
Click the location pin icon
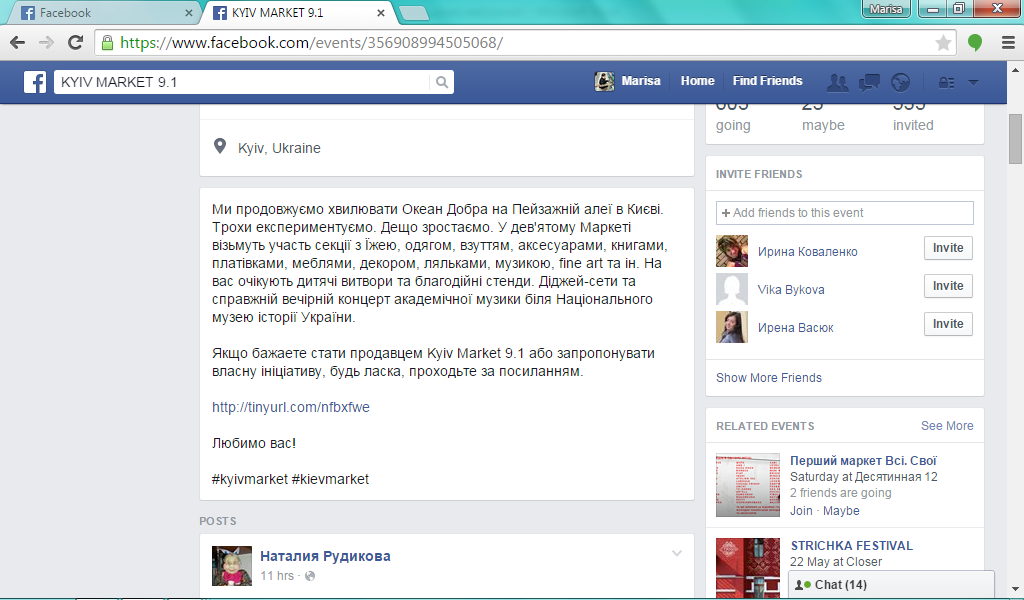point(220,146)
